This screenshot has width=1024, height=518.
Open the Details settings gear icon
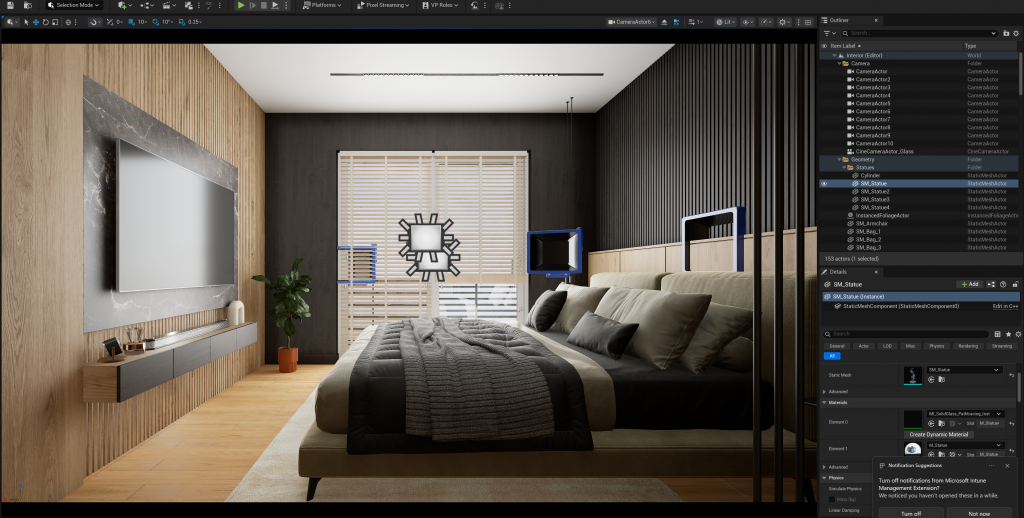[1018, 334]
